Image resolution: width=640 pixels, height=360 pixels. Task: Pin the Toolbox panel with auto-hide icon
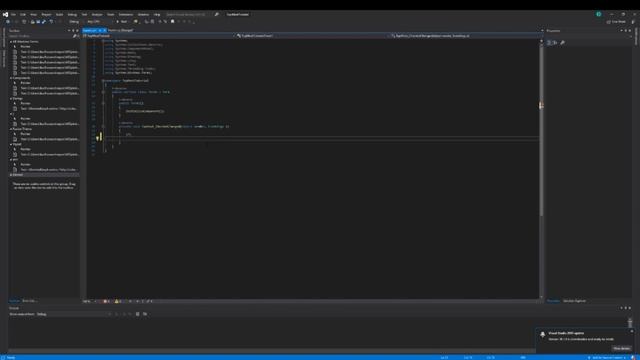(x=73, y=31)
